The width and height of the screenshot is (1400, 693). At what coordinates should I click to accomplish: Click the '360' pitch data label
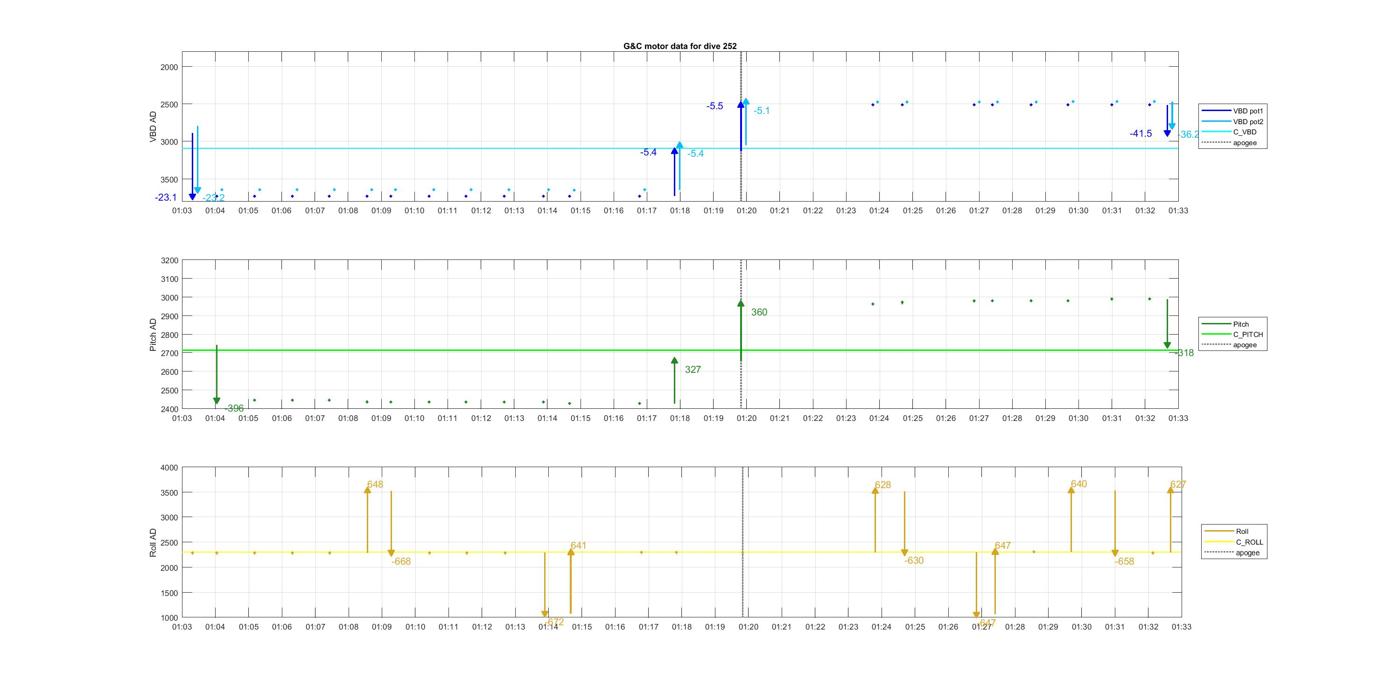click(x=759, y=313)
